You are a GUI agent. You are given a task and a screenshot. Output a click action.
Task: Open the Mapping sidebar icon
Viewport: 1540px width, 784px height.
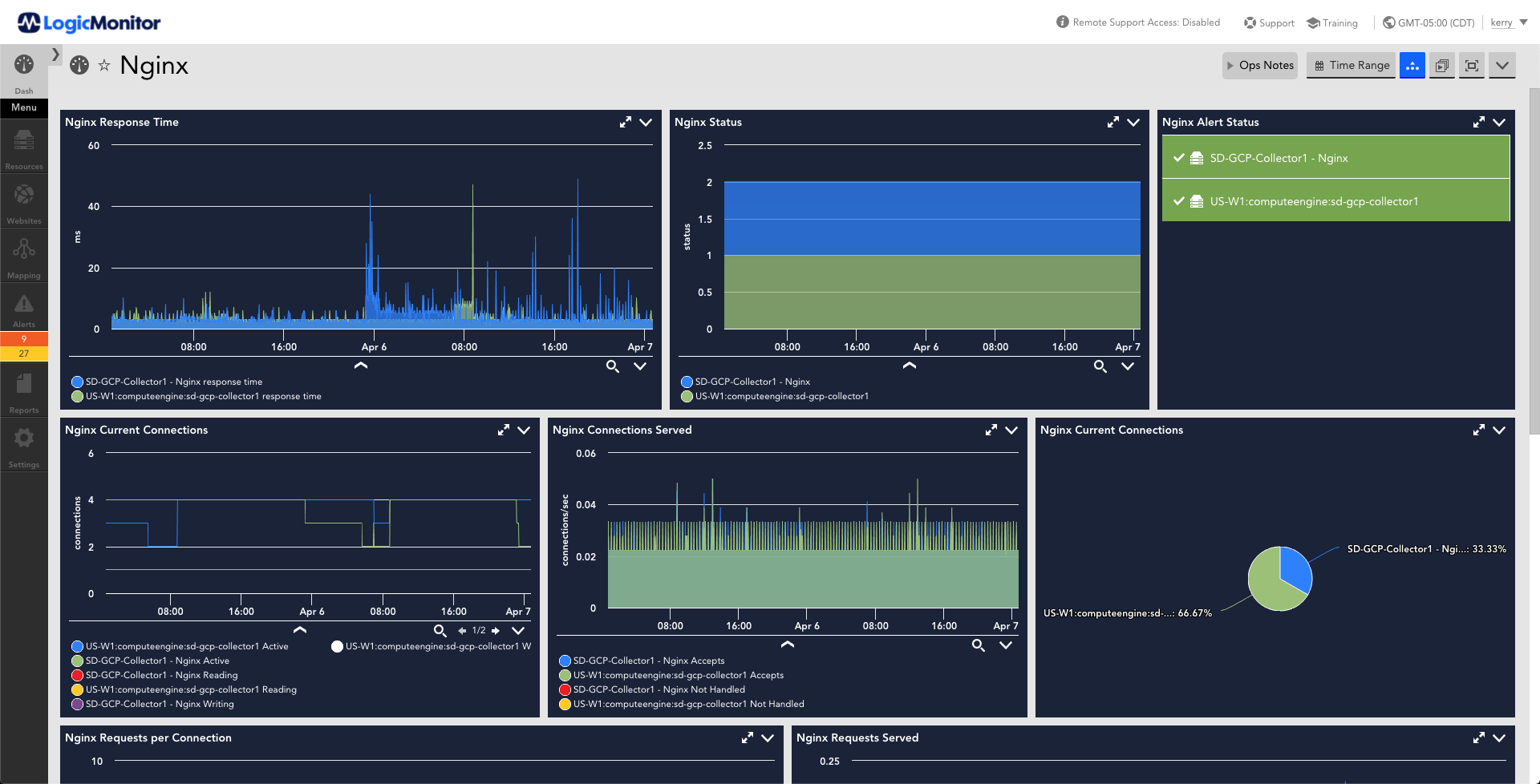[24, 258]
